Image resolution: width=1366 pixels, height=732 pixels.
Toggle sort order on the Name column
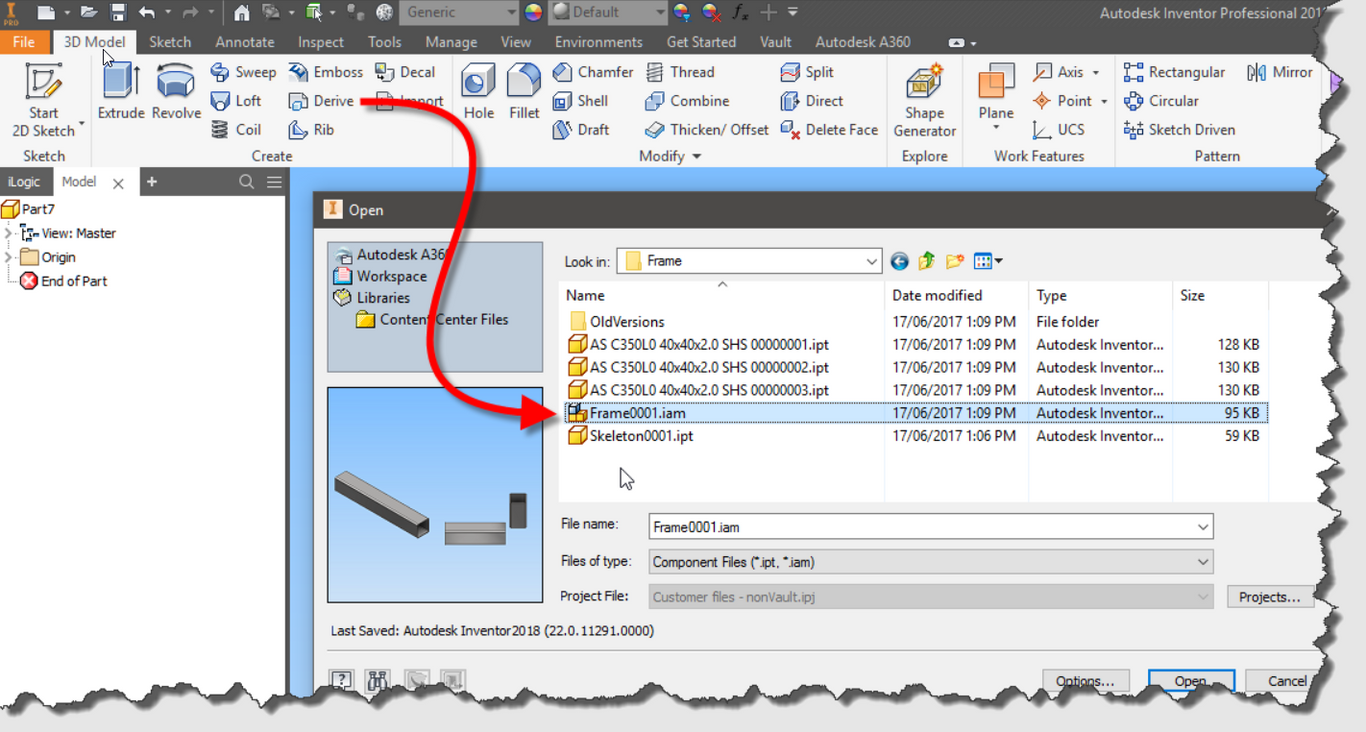pos(584,295)
